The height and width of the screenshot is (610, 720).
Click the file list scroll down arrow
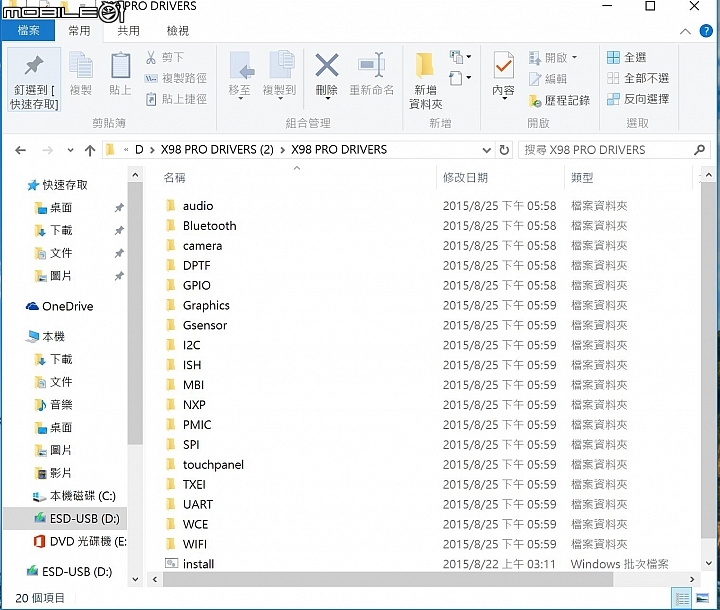point(709,563)
